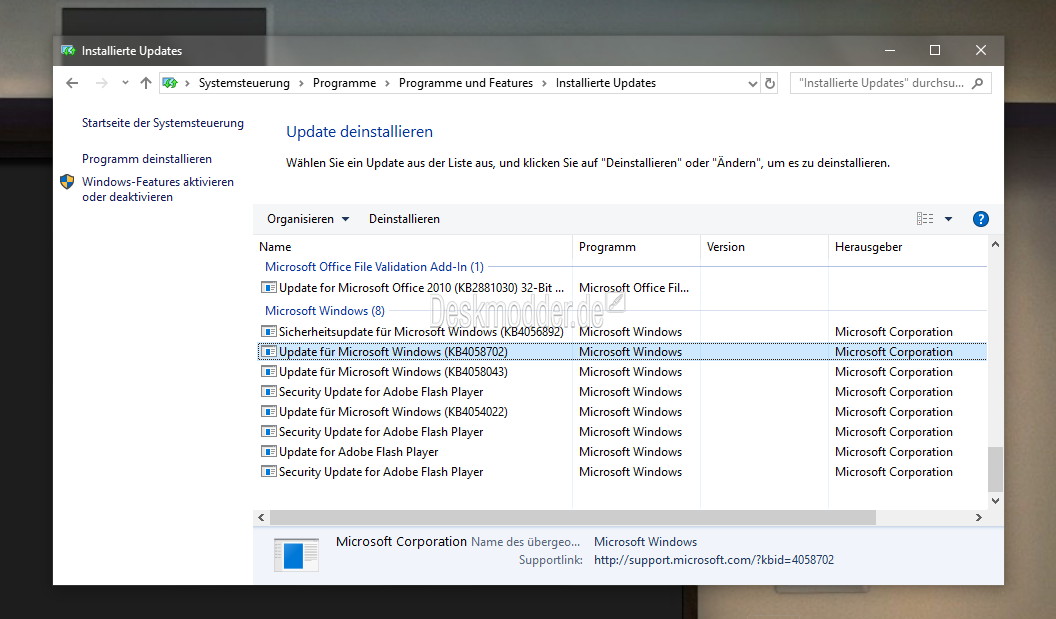This screenshot has height=619, width=1056.
Task: Expand the address bar history dropdown
Action: 752,84
